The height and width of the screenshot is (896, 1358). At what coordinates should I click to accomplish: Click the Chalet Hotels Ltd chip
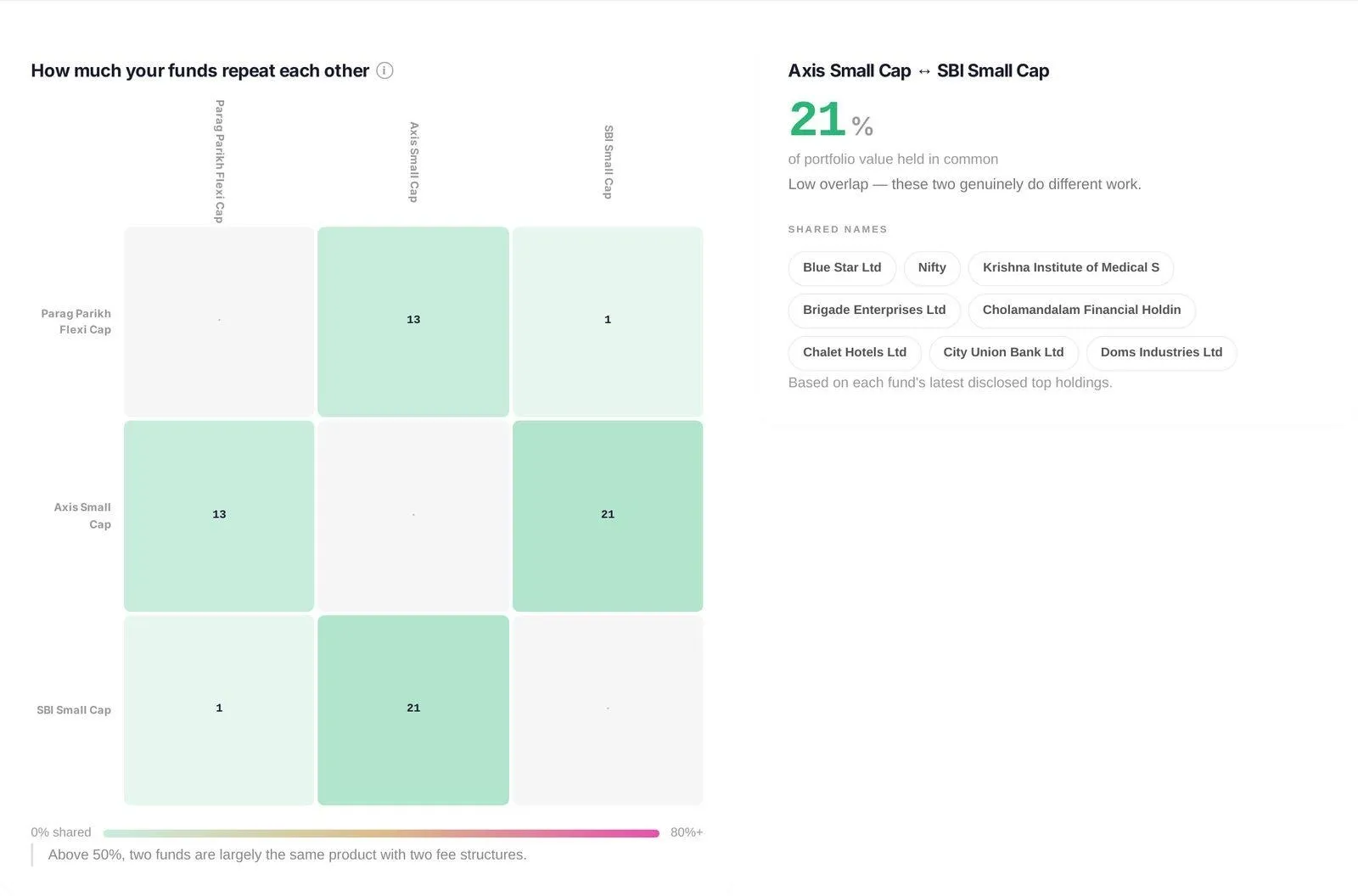[855, 352]
